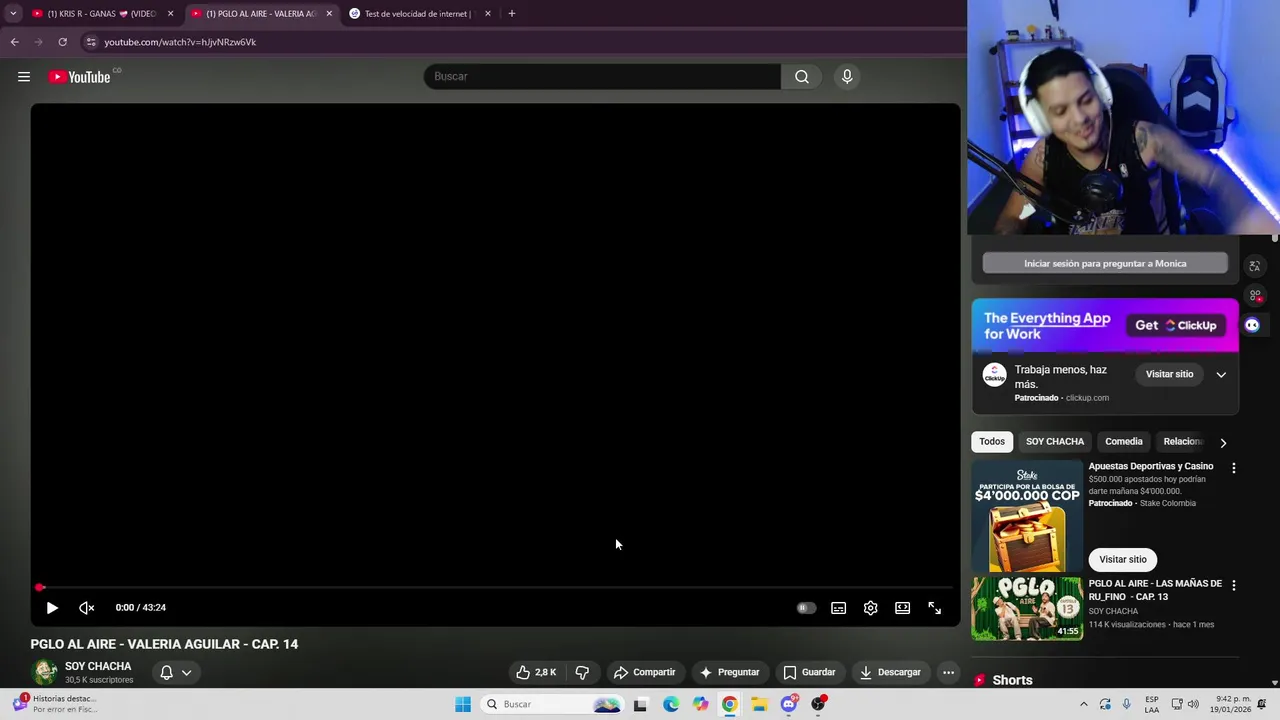Close the PGLO AL AIRE browser tab
The height and width of the screenshot is (720, 1280).
329,14
